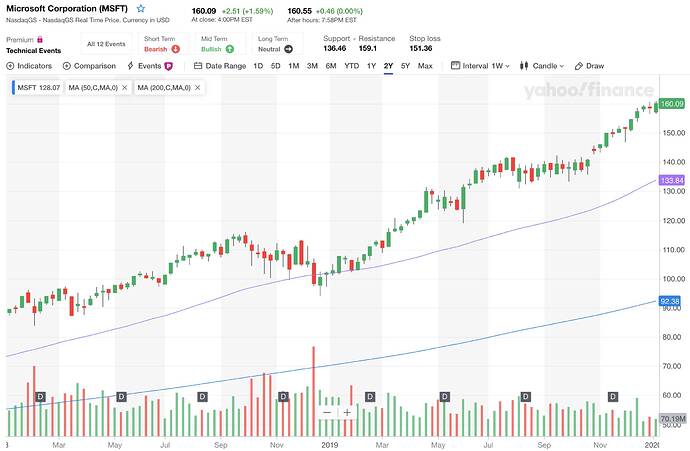Click the first dividend D marker

[41, 397]
